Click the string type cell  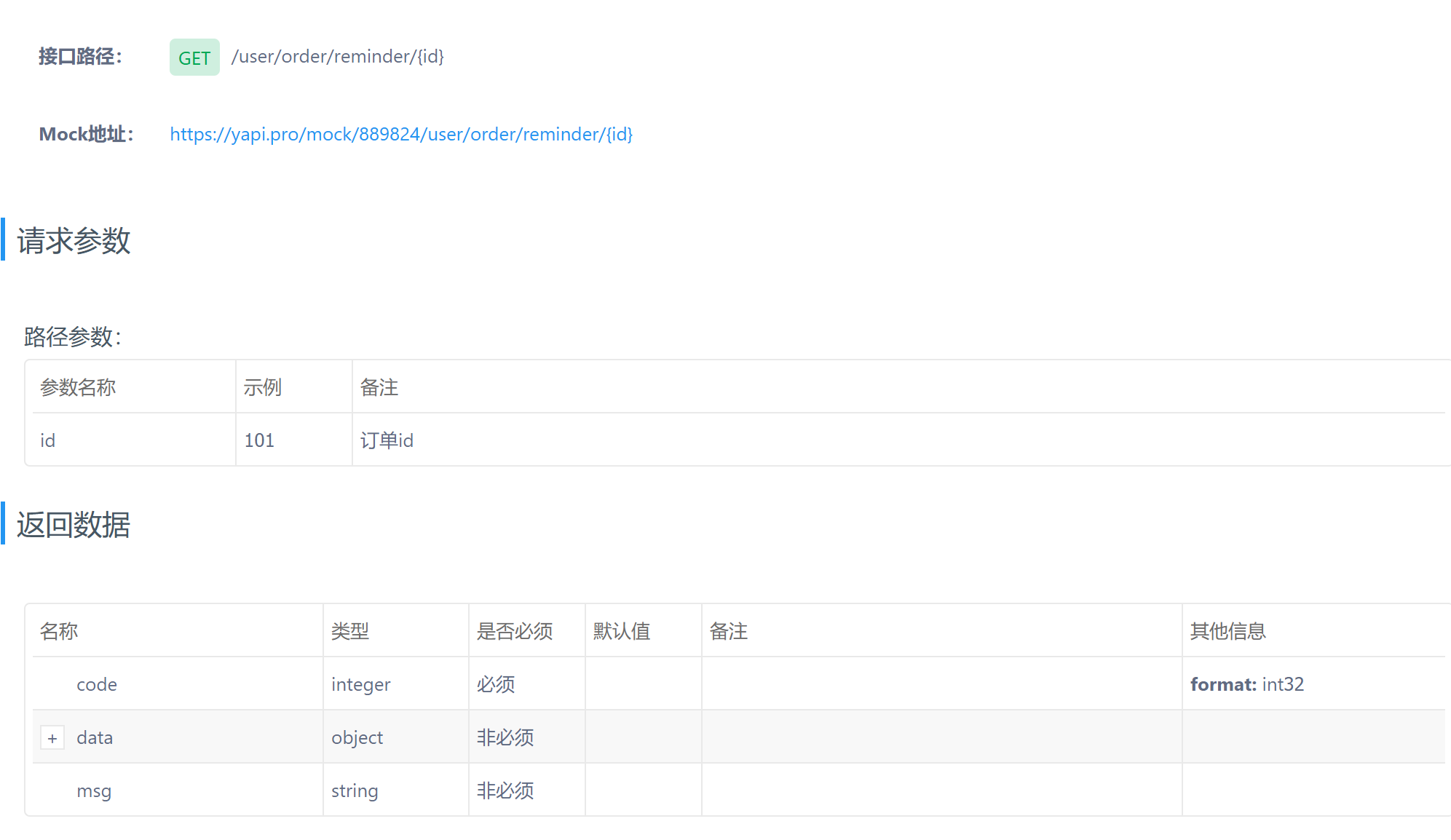(x=355, y=791)
